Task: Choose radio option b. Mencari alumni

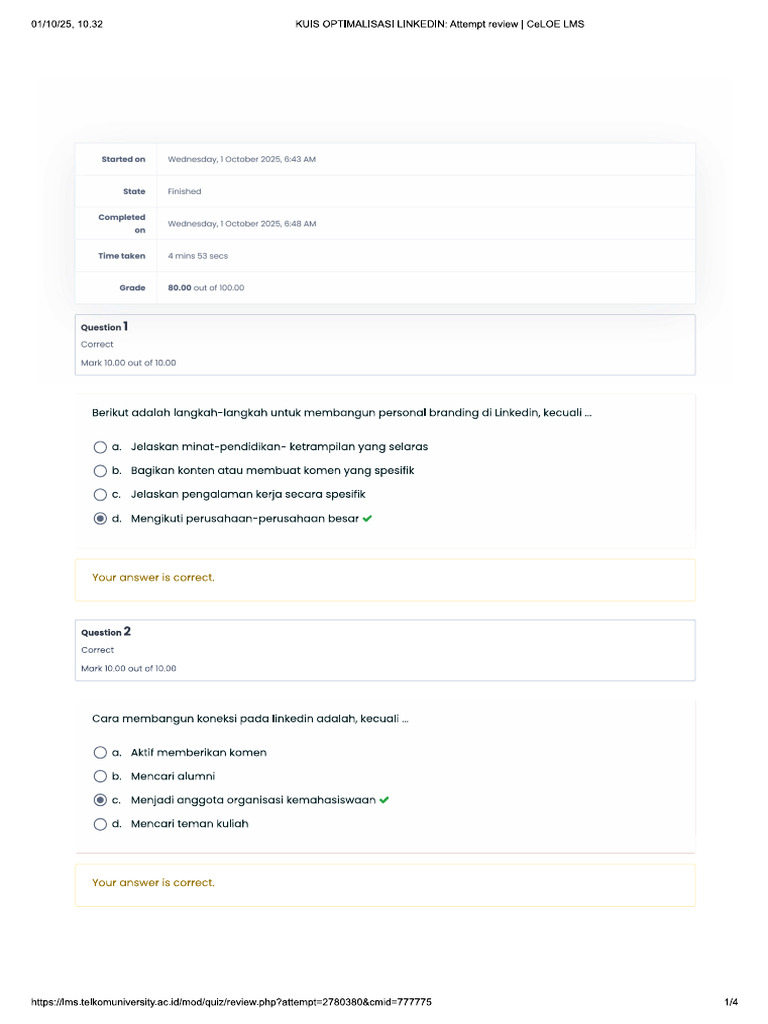Action: 100,777
